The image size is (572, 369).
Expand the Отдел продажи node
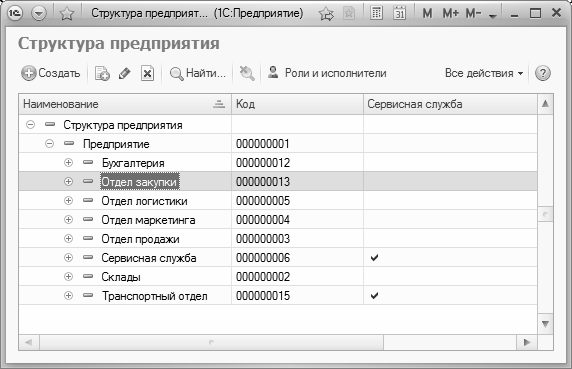click(68, 238)
